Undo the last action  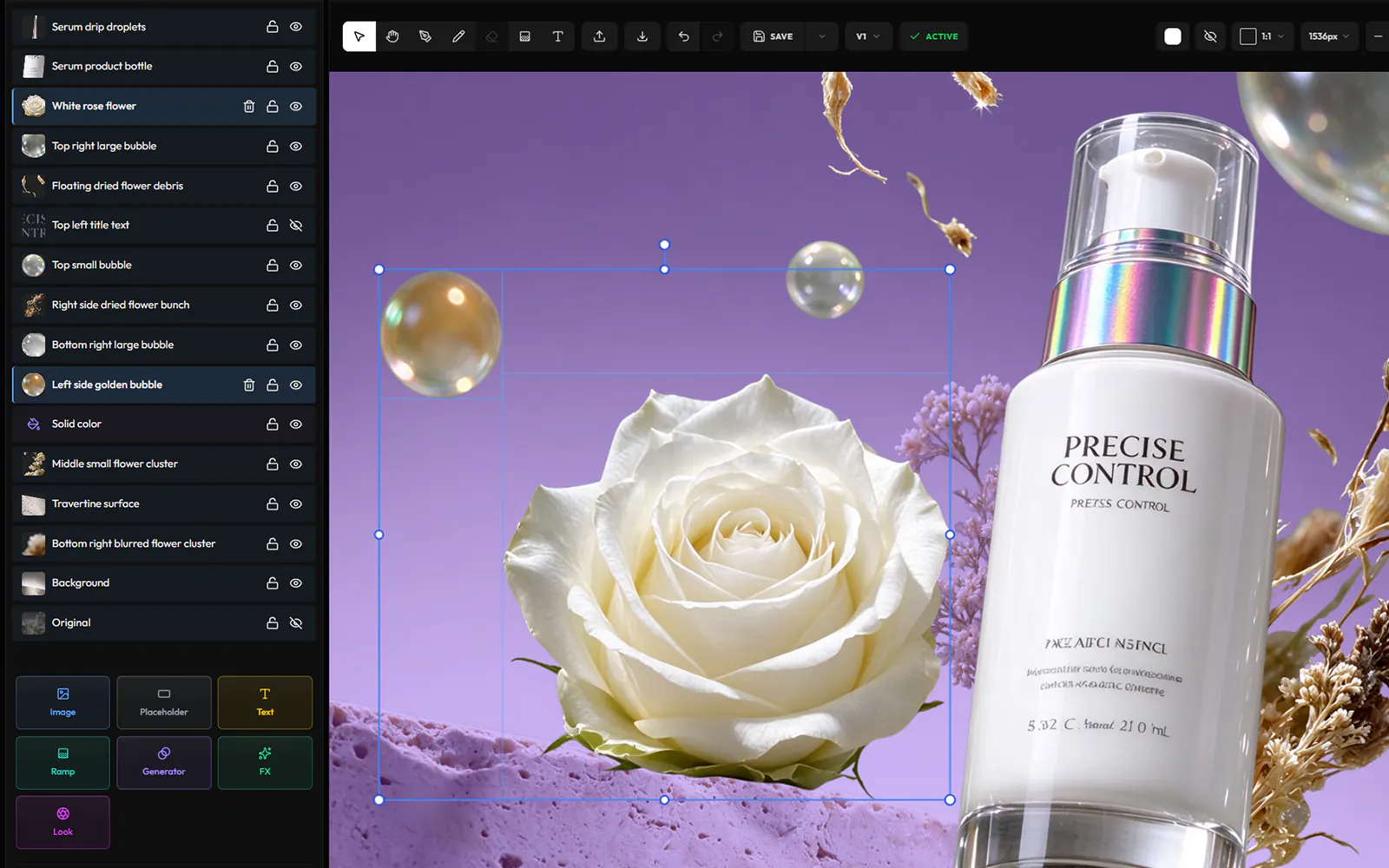pos(684,36)
